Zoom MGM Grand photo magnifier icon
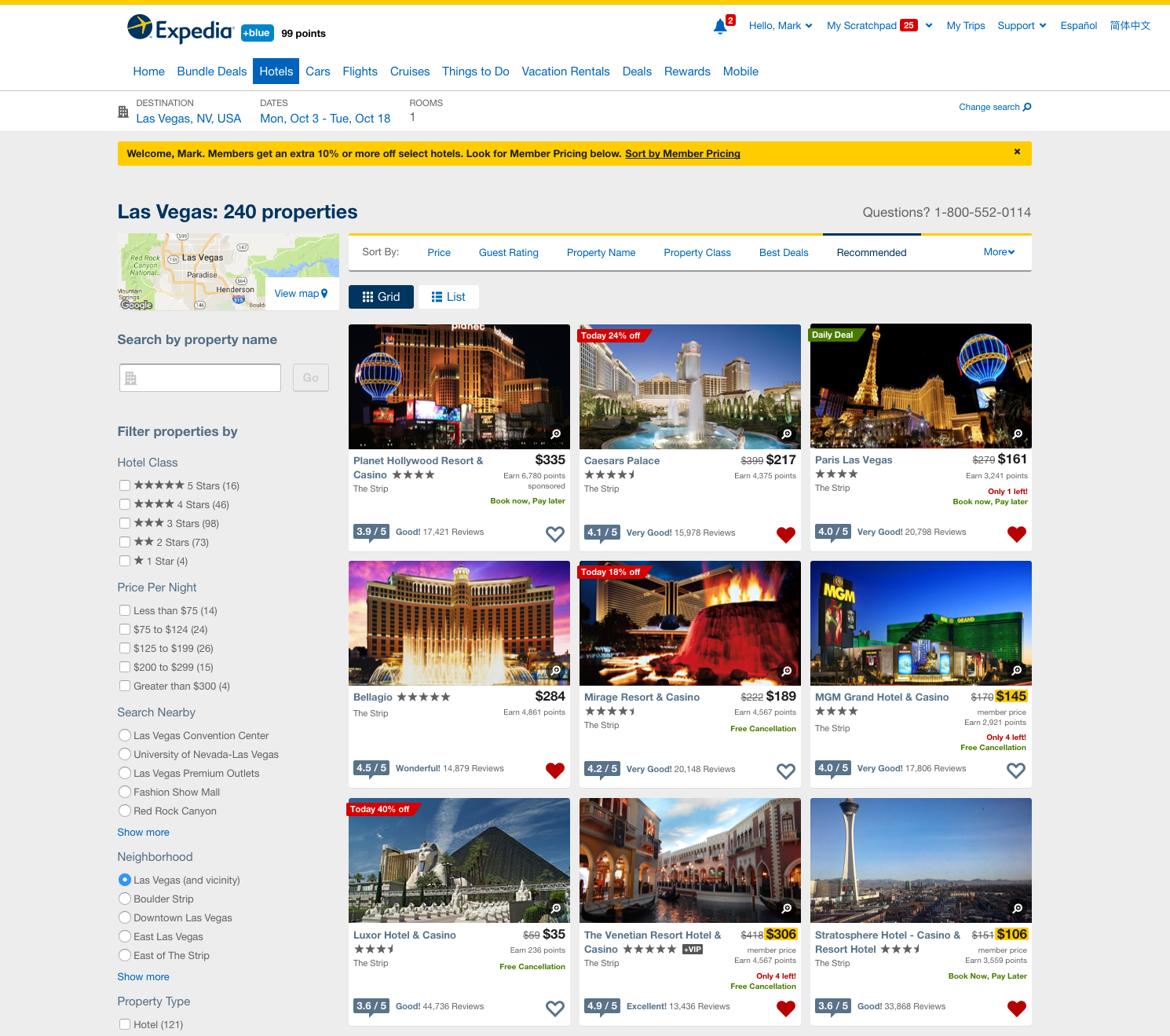The height and width of the screenshot is (1036, 1170). (x=1017, y=671)
